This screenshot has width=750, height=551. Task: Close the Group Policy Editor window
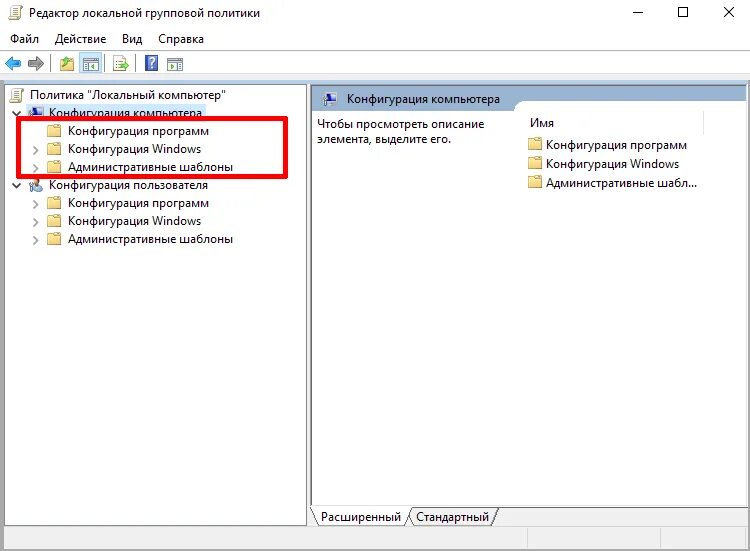(729, 12)
